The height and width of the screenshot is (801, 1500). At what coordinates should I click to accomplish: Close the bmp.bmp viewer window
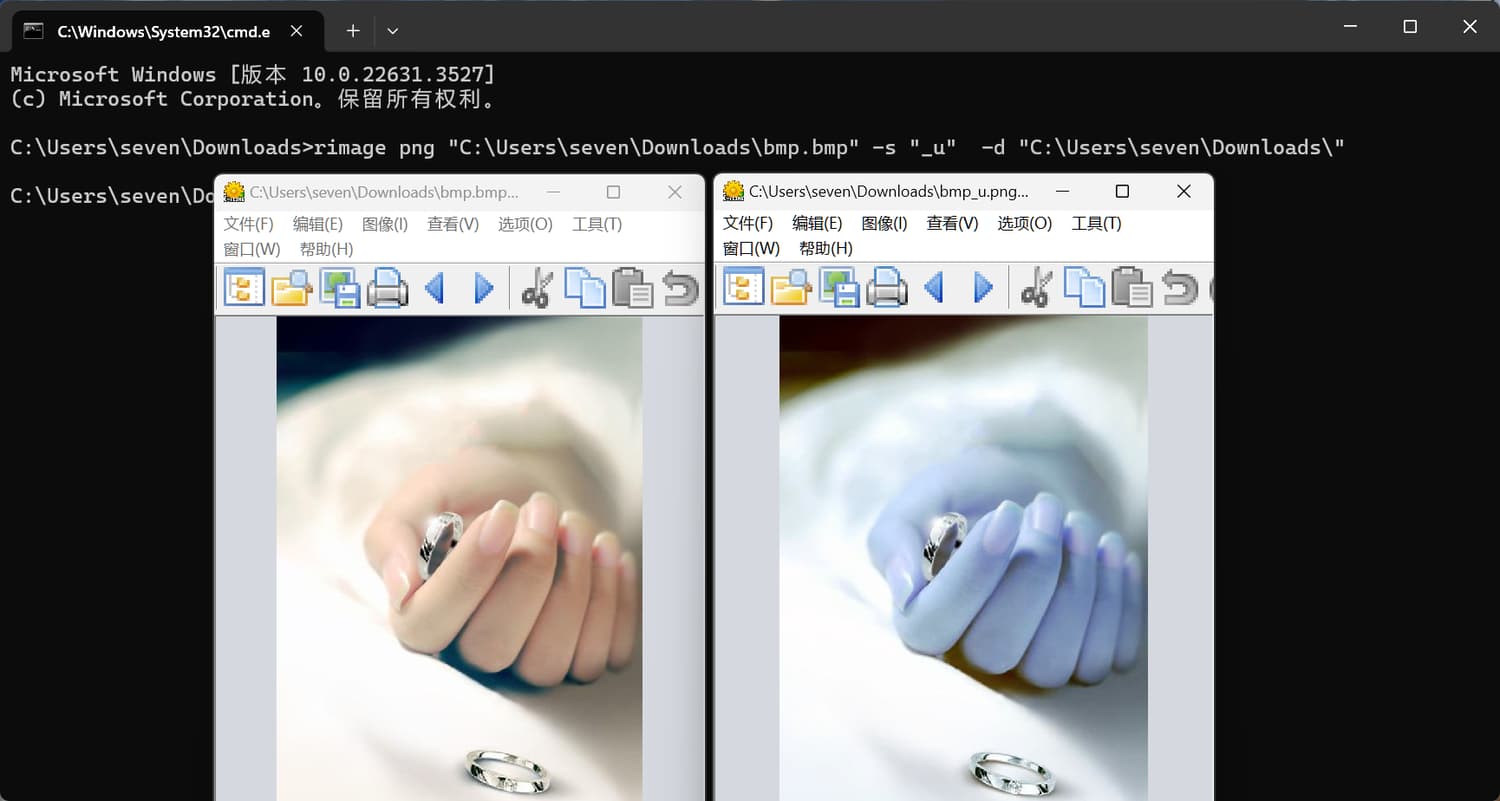click(x=675, y=192)
